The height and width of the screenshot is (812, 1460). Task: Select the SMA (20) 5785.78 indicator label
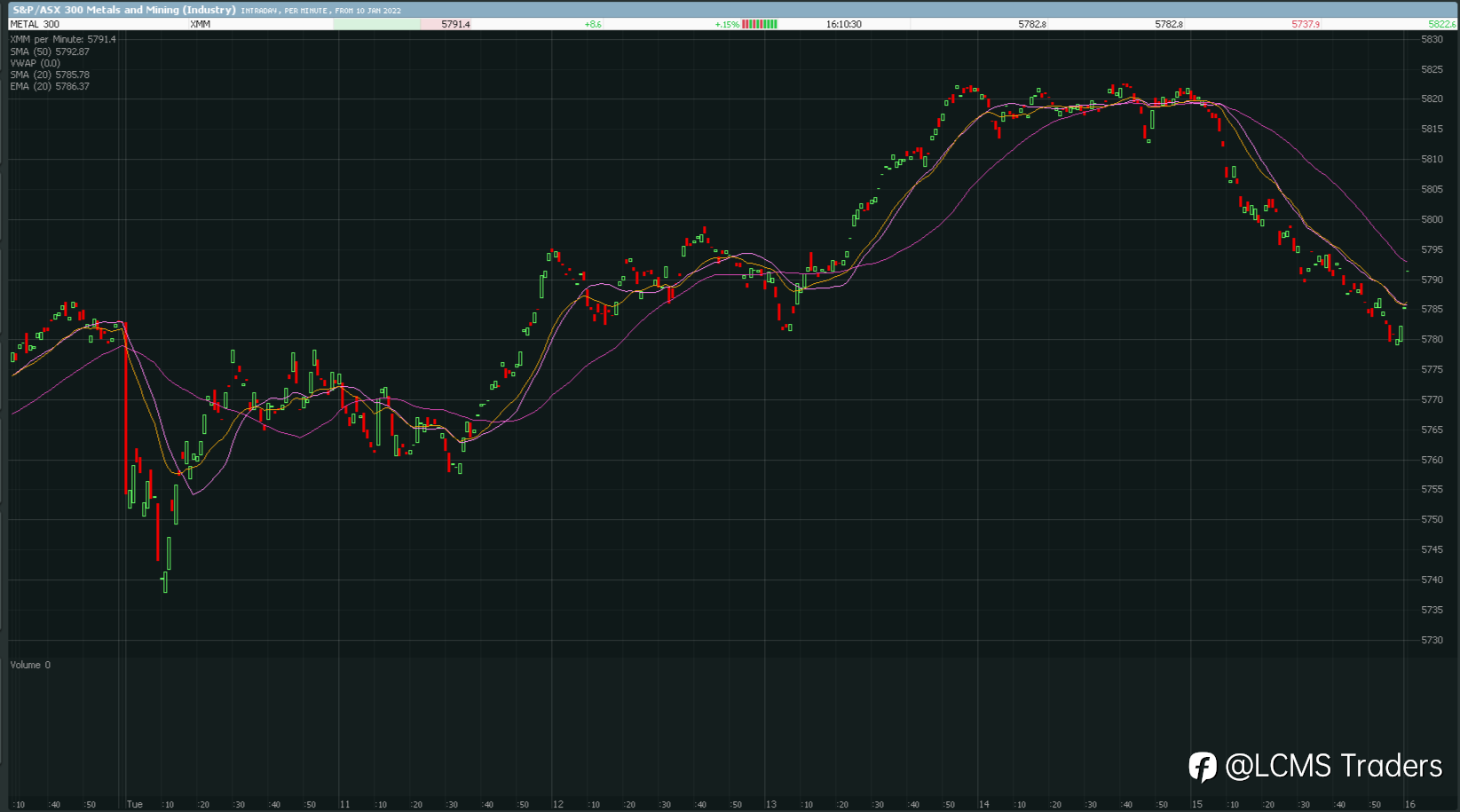(50, 75)
